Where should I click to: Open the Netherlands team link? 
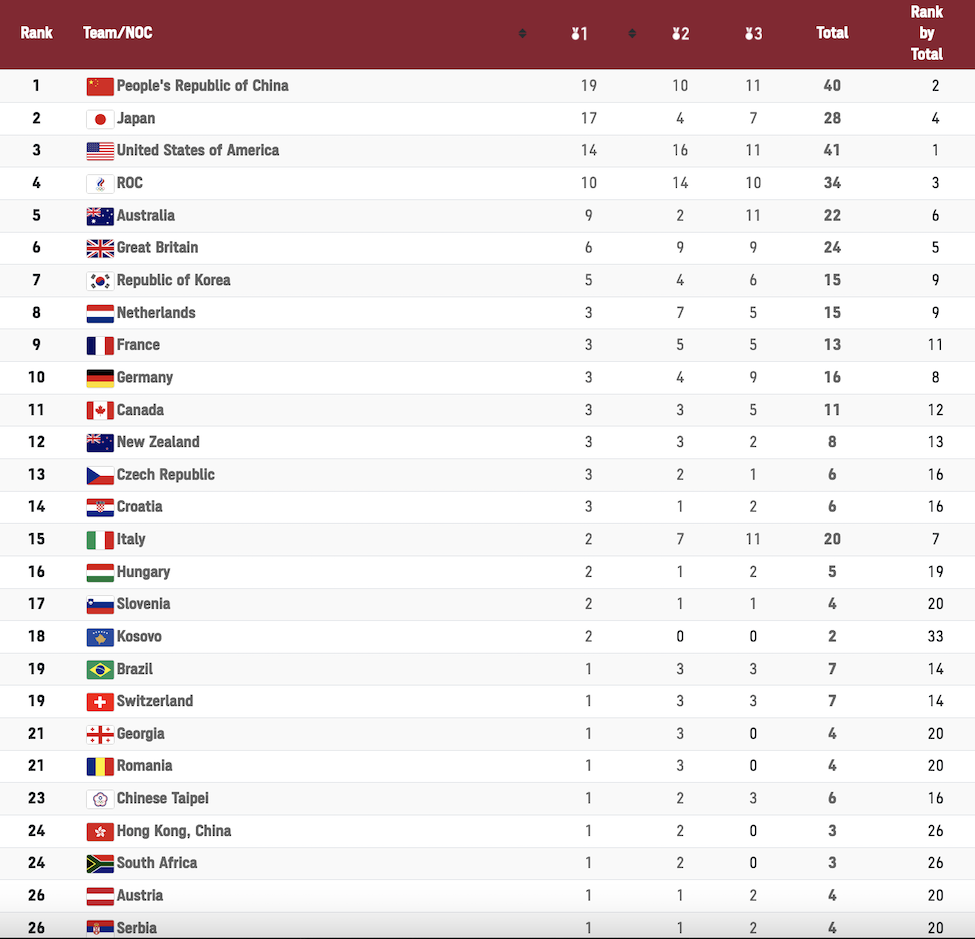(x=156, y=313)
